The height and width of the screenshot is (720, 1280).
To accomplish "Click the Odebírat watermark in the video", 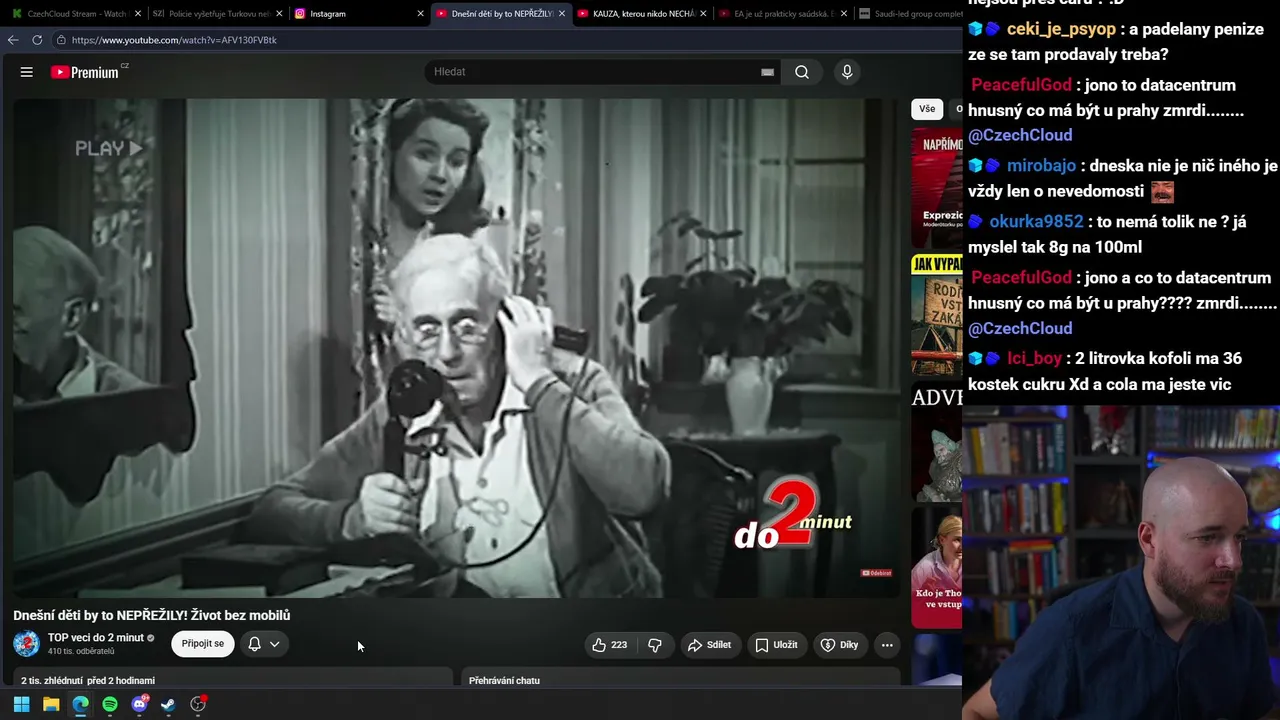I will tap(876, 573).
